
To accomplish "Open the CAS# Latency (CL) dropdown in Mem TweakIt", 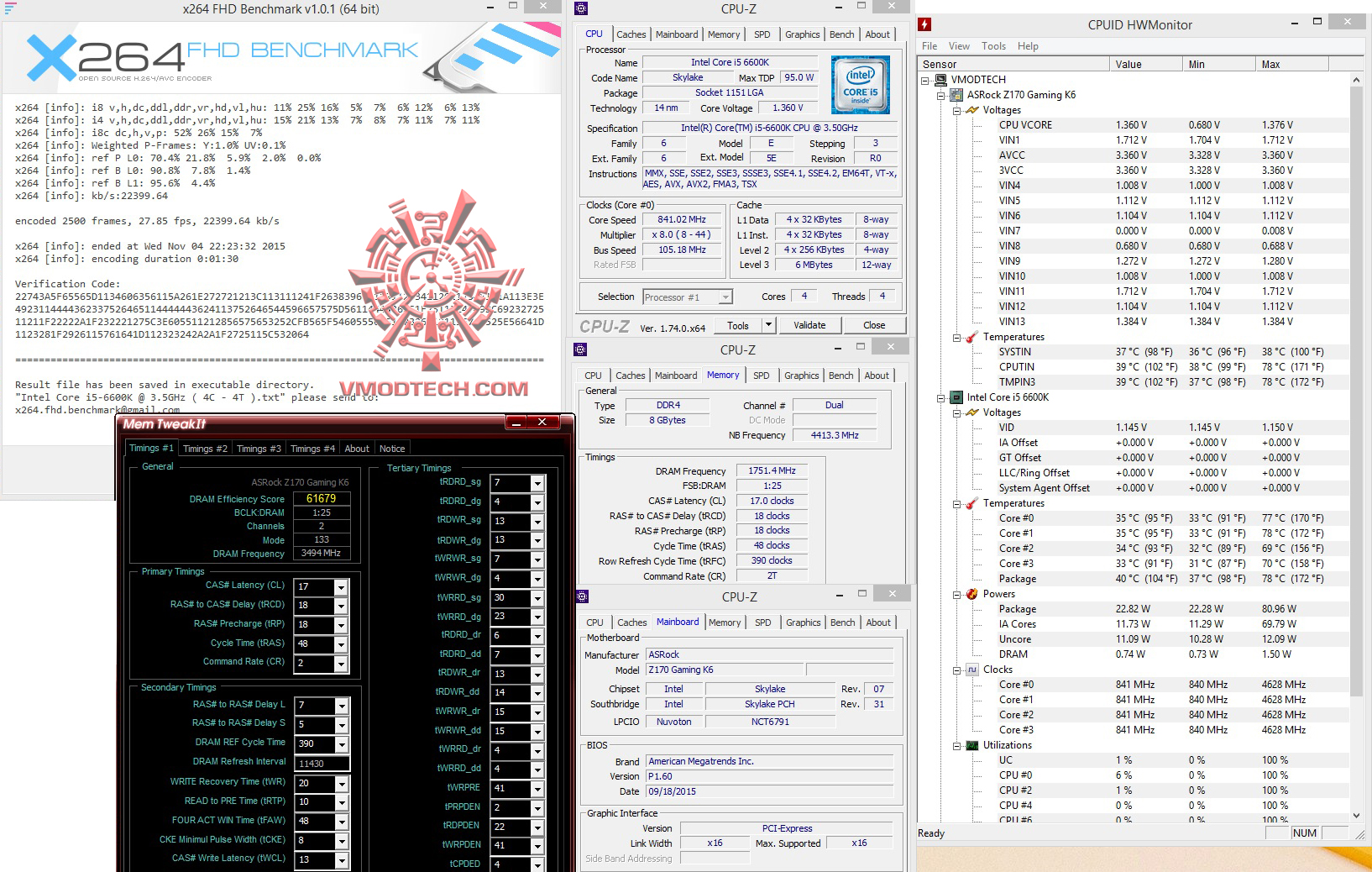I will 341,586.
